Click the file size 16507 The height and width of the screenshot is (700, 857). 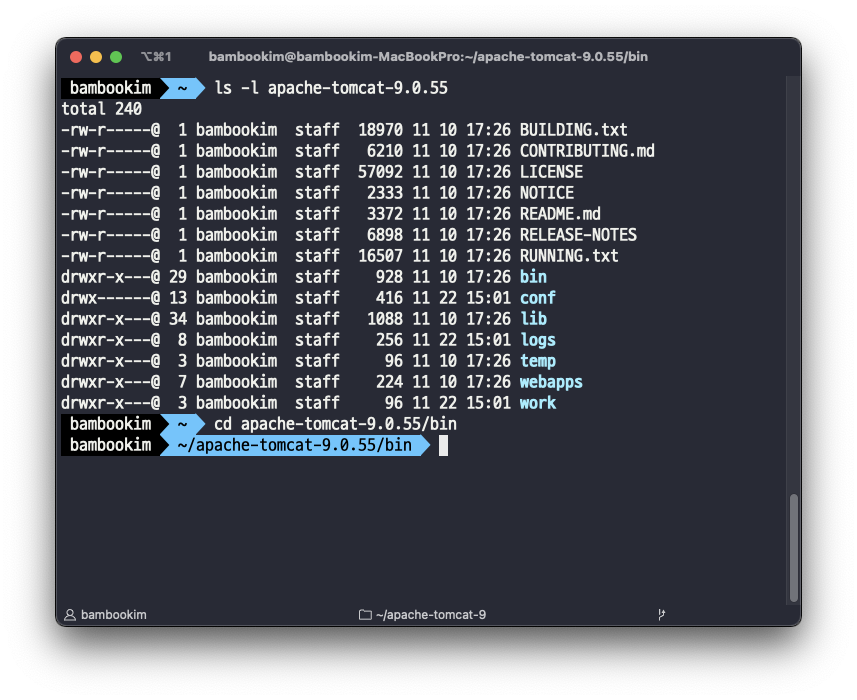tap(380, 256)
